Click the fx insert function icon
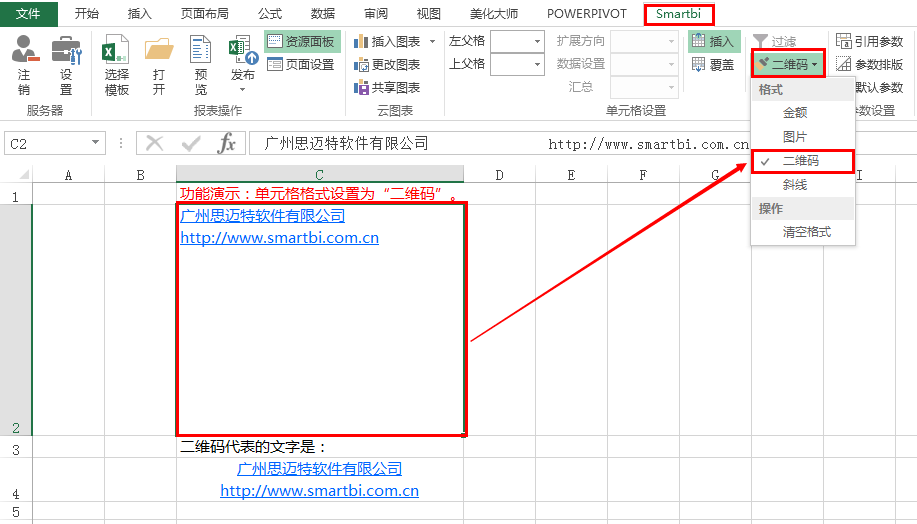 (x=226, y=143)
